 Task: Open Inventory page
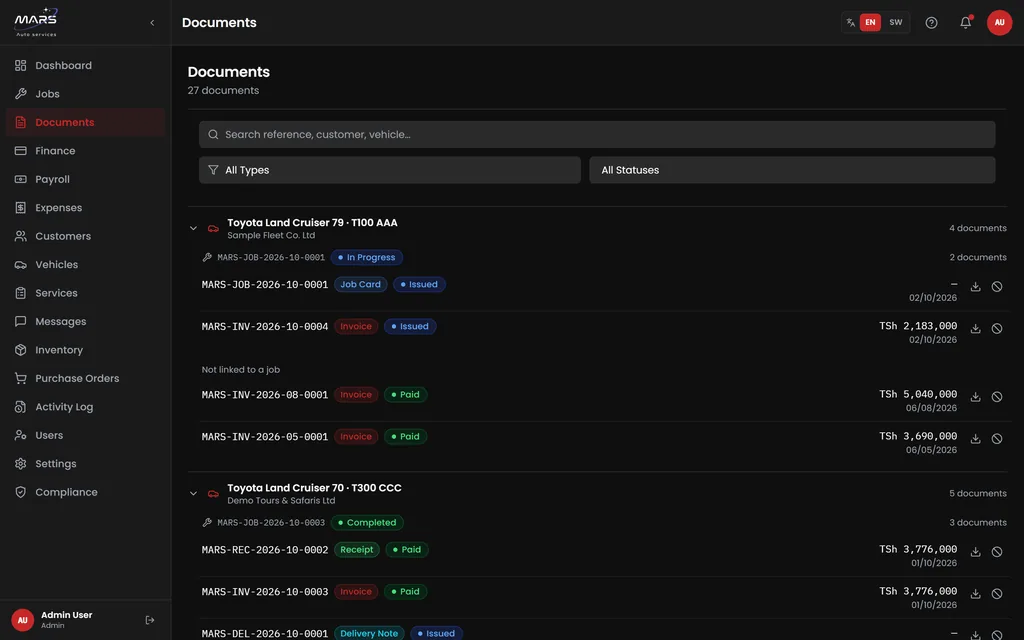click(86, 350)
